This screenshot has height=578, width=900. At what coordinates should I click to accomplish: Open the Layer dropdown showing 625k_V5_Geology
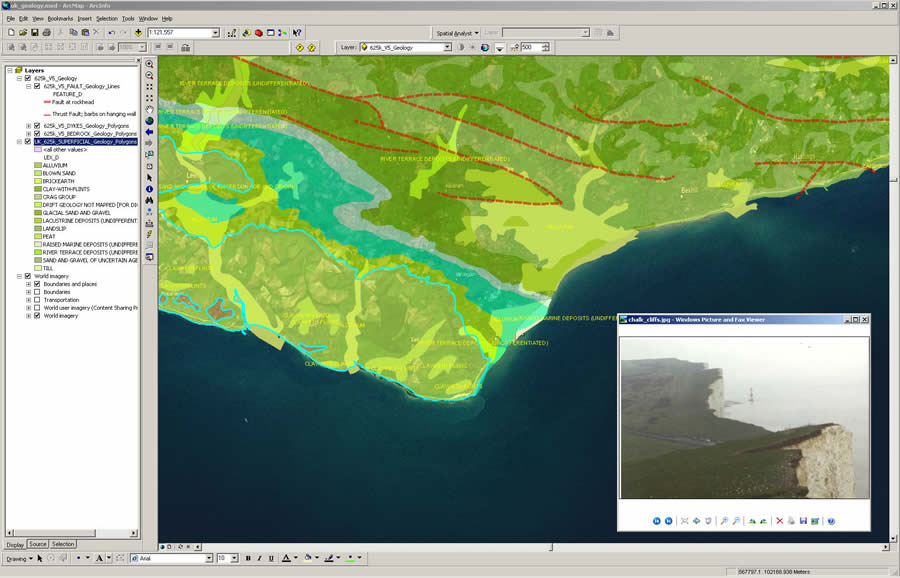(447, 47)
